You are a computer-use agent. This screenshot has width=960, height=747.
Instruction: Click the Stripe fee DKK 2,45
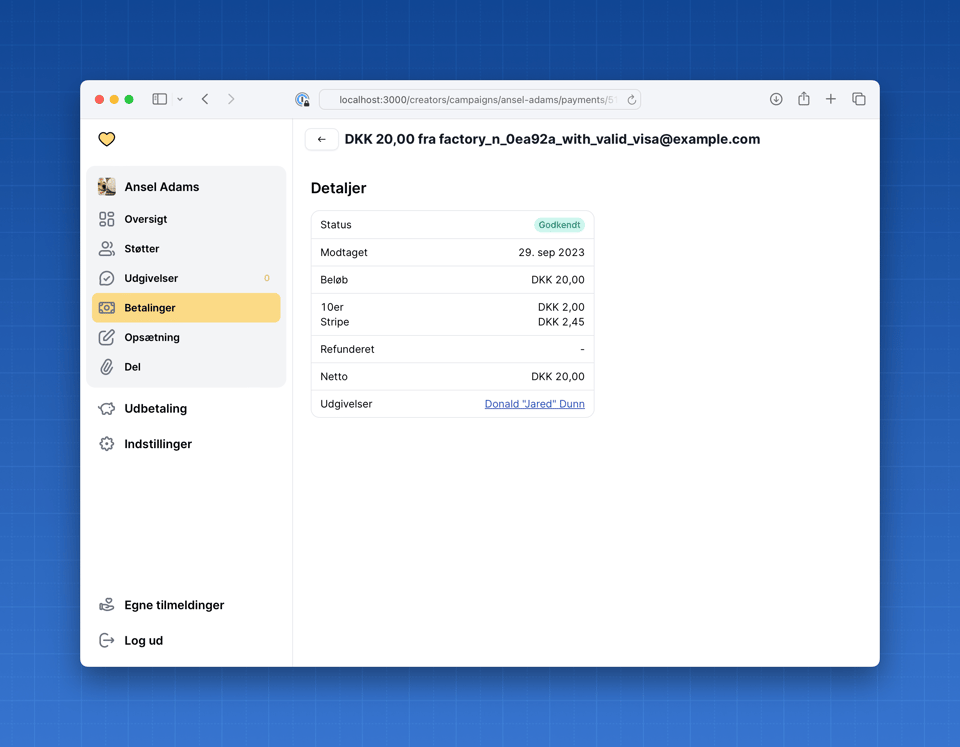point(561,322)
